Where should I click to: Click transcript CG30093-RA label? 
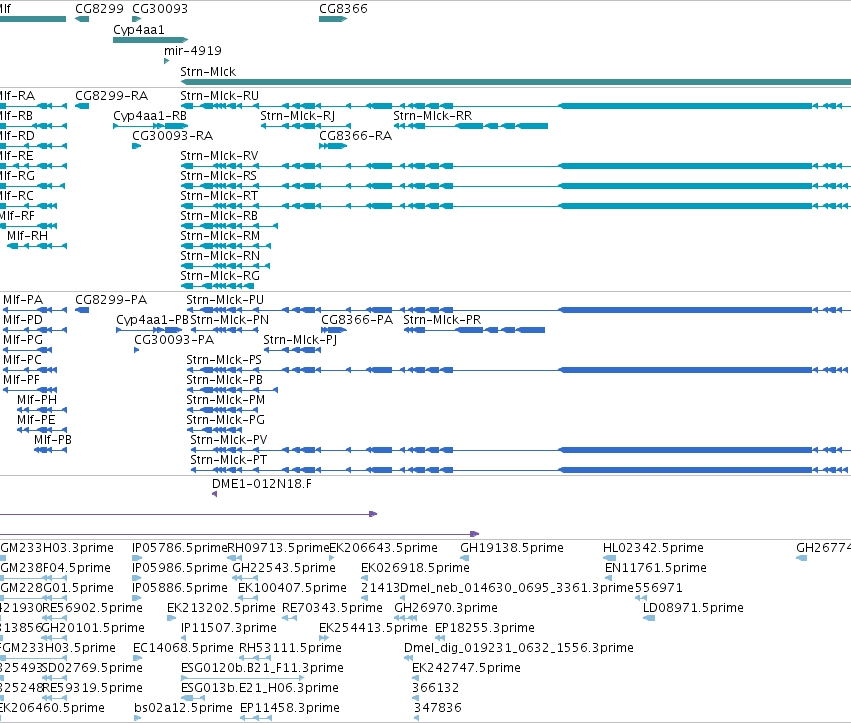tap(173, 136)
